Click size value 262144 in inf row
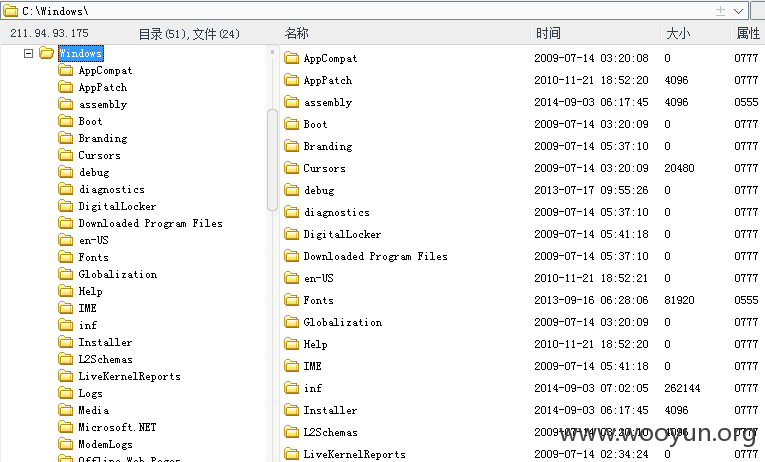 tap(682, 388)
